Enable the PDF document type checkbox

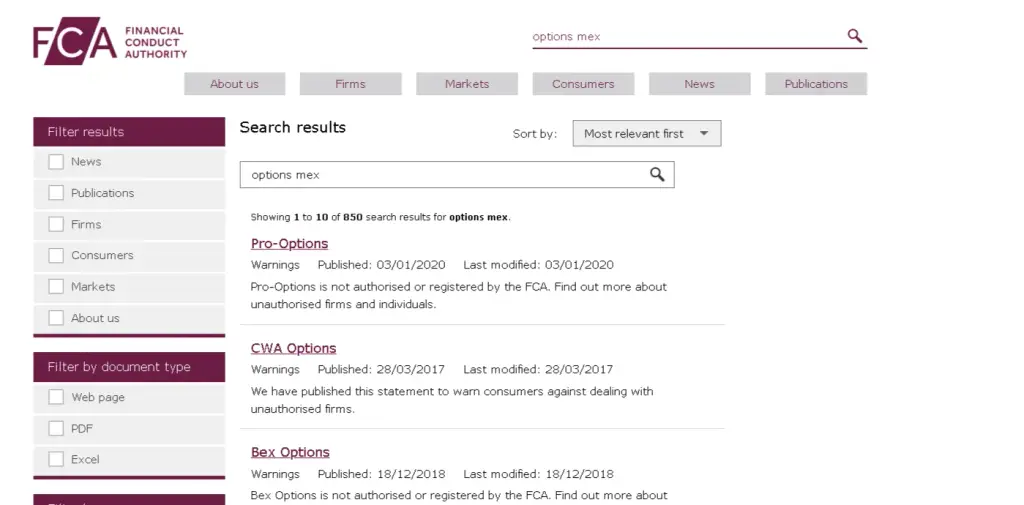(56, 429)
